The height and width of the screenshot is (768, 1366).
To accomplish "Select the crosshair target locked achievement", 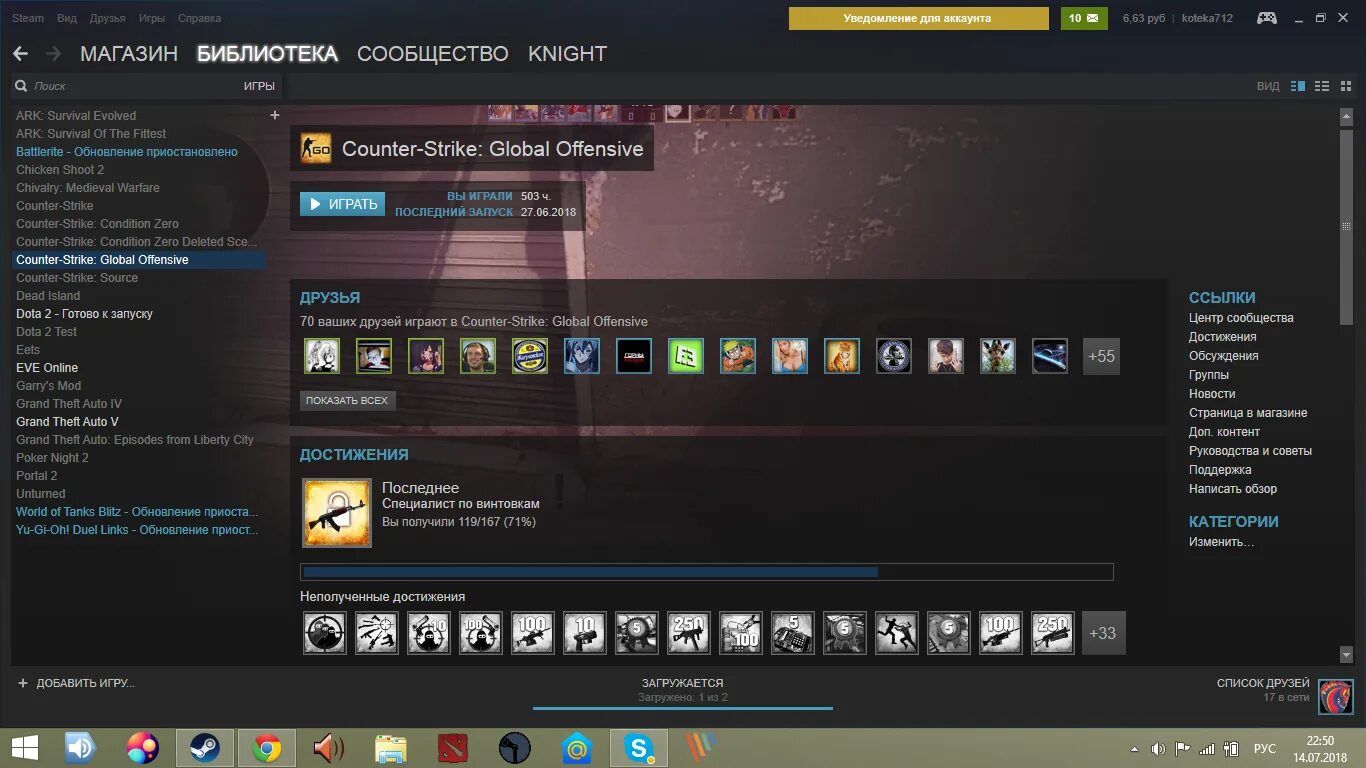I will [x=325, y=633].
